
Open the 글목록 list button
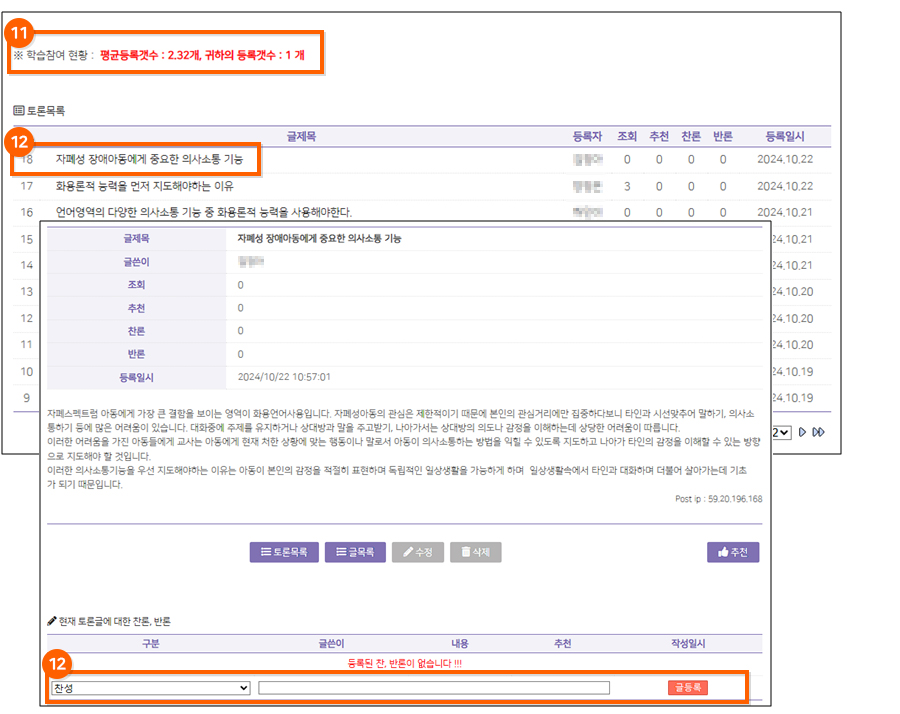click(x=355, y=552)
